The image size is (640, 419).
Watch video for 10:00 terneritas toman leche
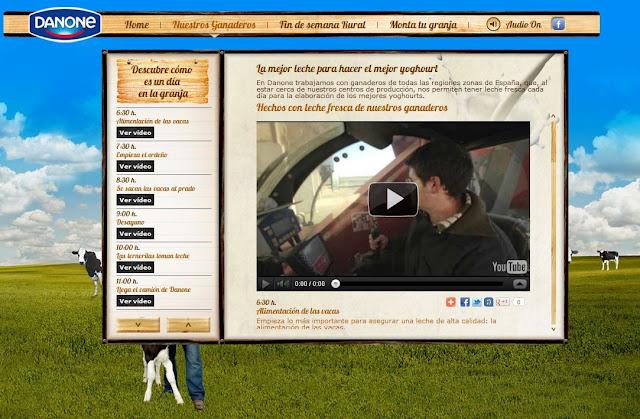pyautogui.click(x=135, y=267)
